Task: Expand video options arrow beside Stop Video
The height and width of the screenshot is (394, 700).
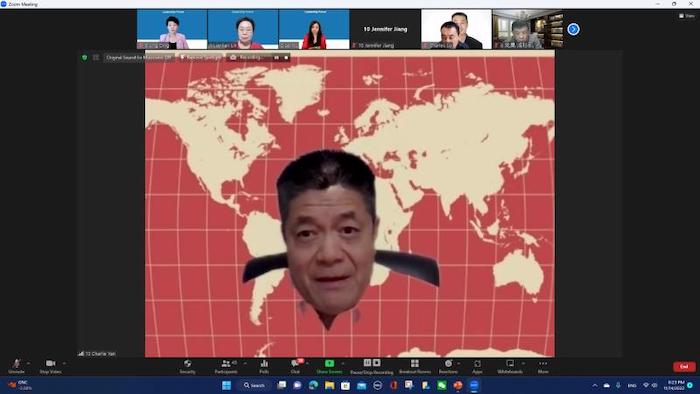Action: click(64, 364)
